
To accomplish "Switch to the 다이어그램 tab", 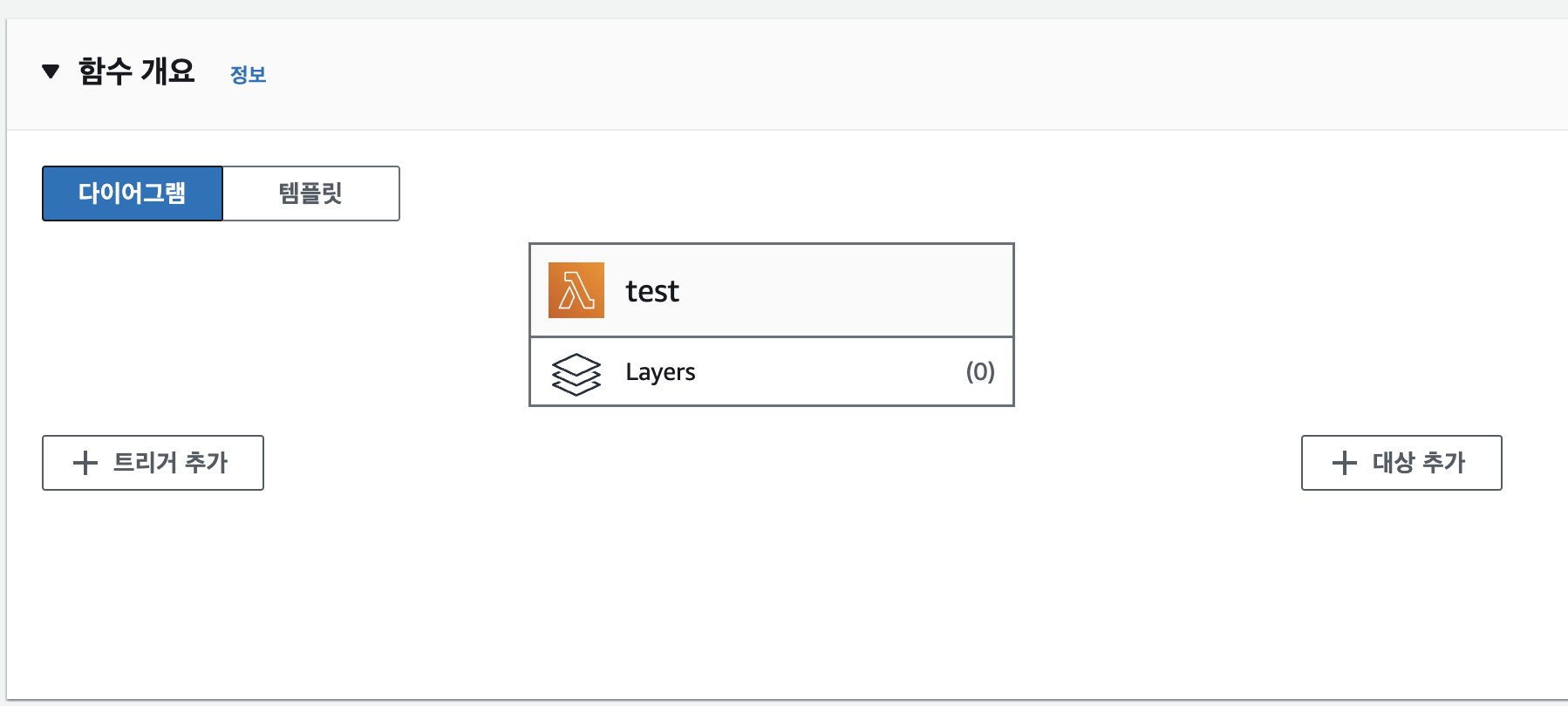I will tap(133, 193).
